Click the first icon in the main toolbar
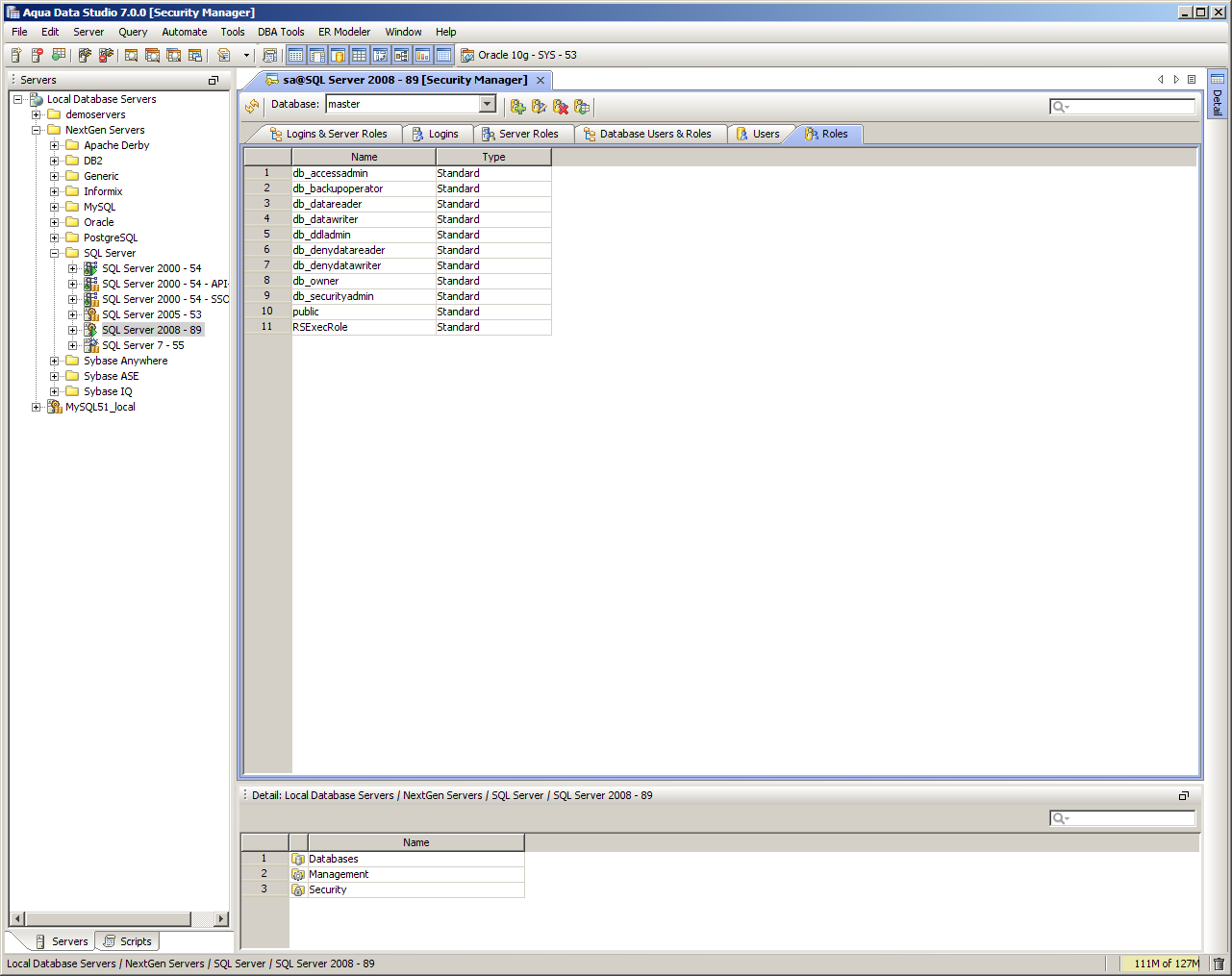Image resolution: width=1232 pixels, height=976 pixels. [16, 55]
